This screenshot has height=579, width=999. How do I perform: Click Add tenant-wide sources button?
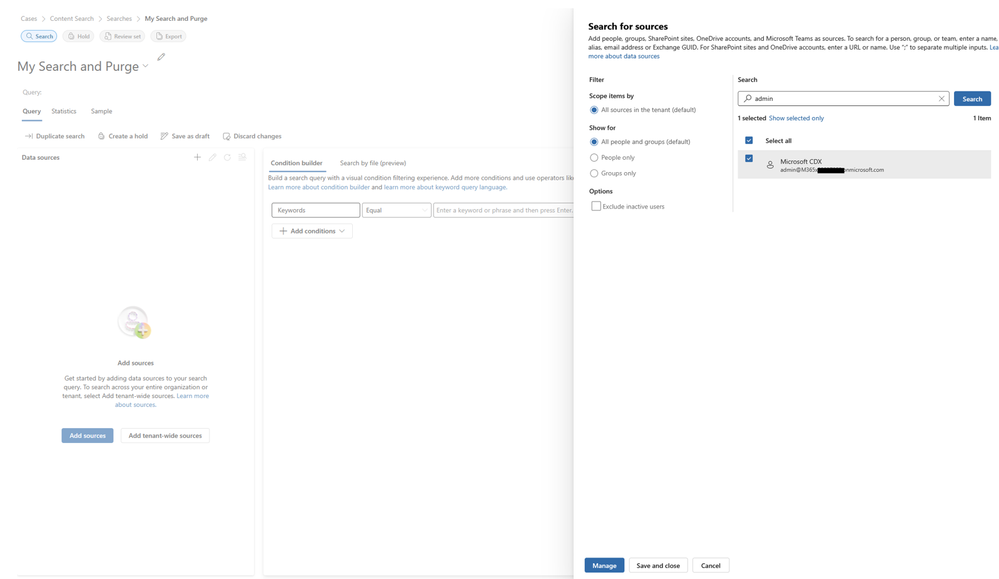pos(165,436)
